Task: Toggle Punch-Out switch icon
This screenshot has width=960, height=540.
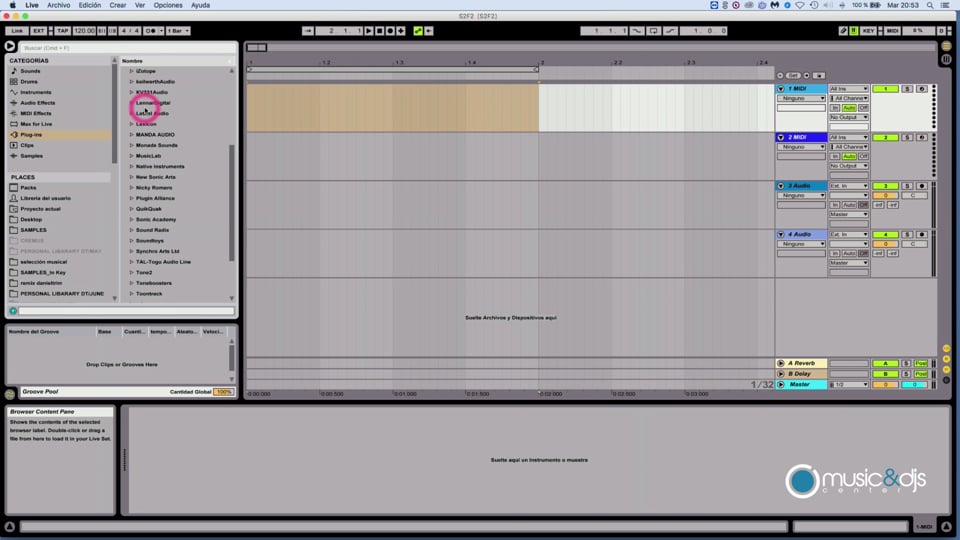Action: pos(670,31)
